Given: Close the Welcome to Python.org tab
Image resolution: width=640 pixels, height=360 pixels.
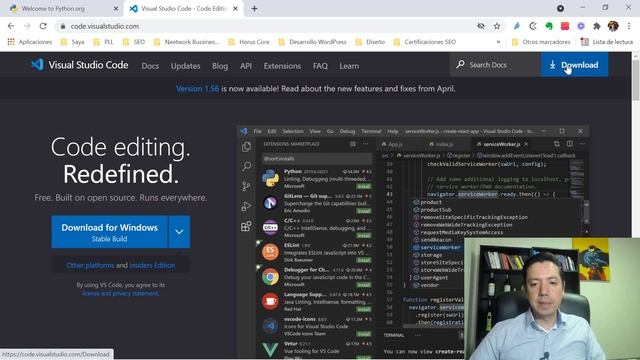Looking at the screenshot, I should pyautogui.click(x=116, y=8).
